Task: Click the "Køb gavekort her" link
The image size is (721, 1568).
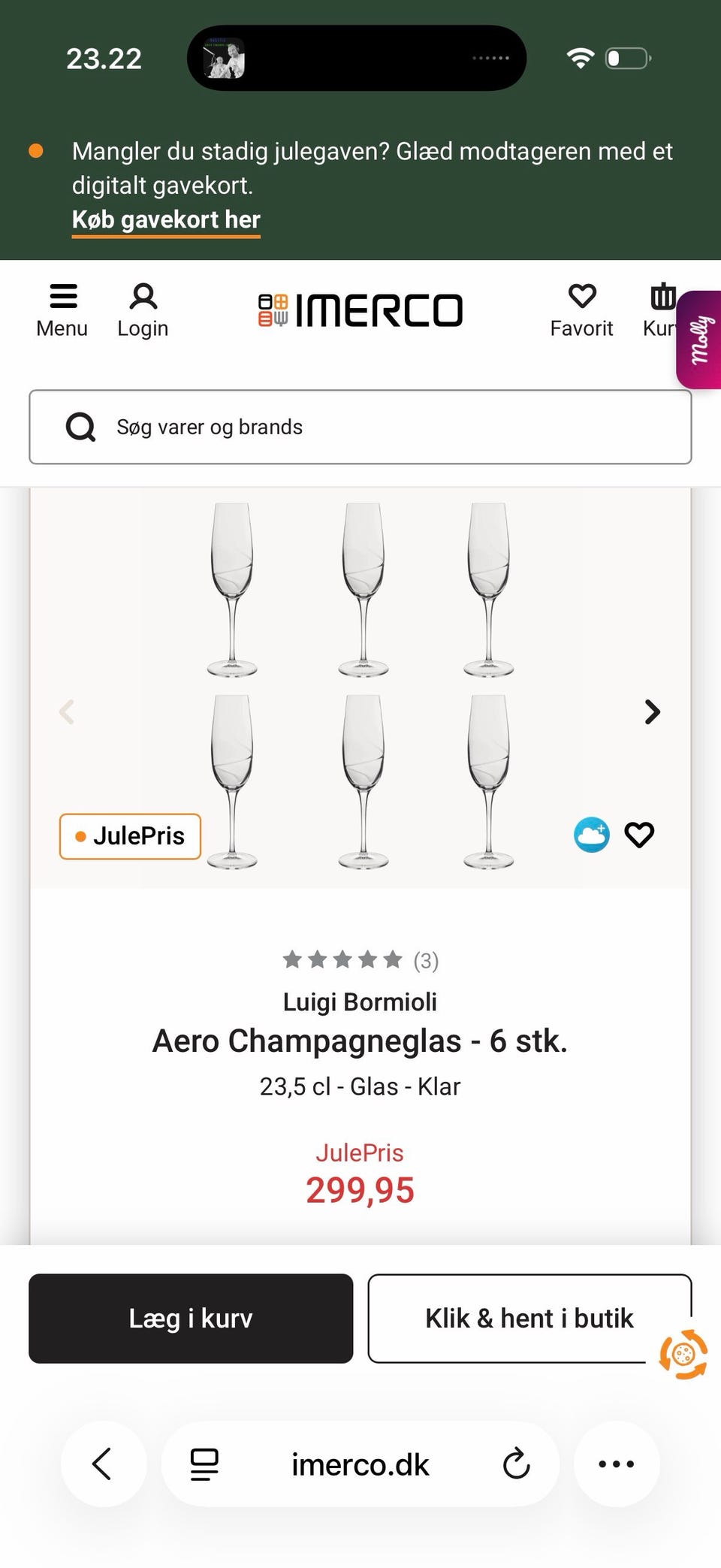Action: point(166,219)
